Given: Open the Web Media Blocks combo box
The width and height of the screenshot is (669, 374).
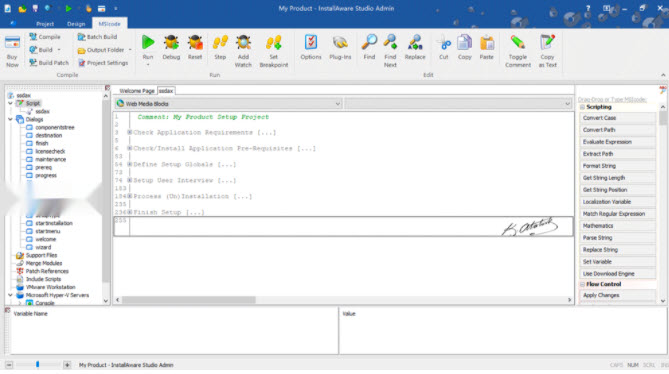Looking at the screenshot, I should pyautogui.click(x=228, y=104).
